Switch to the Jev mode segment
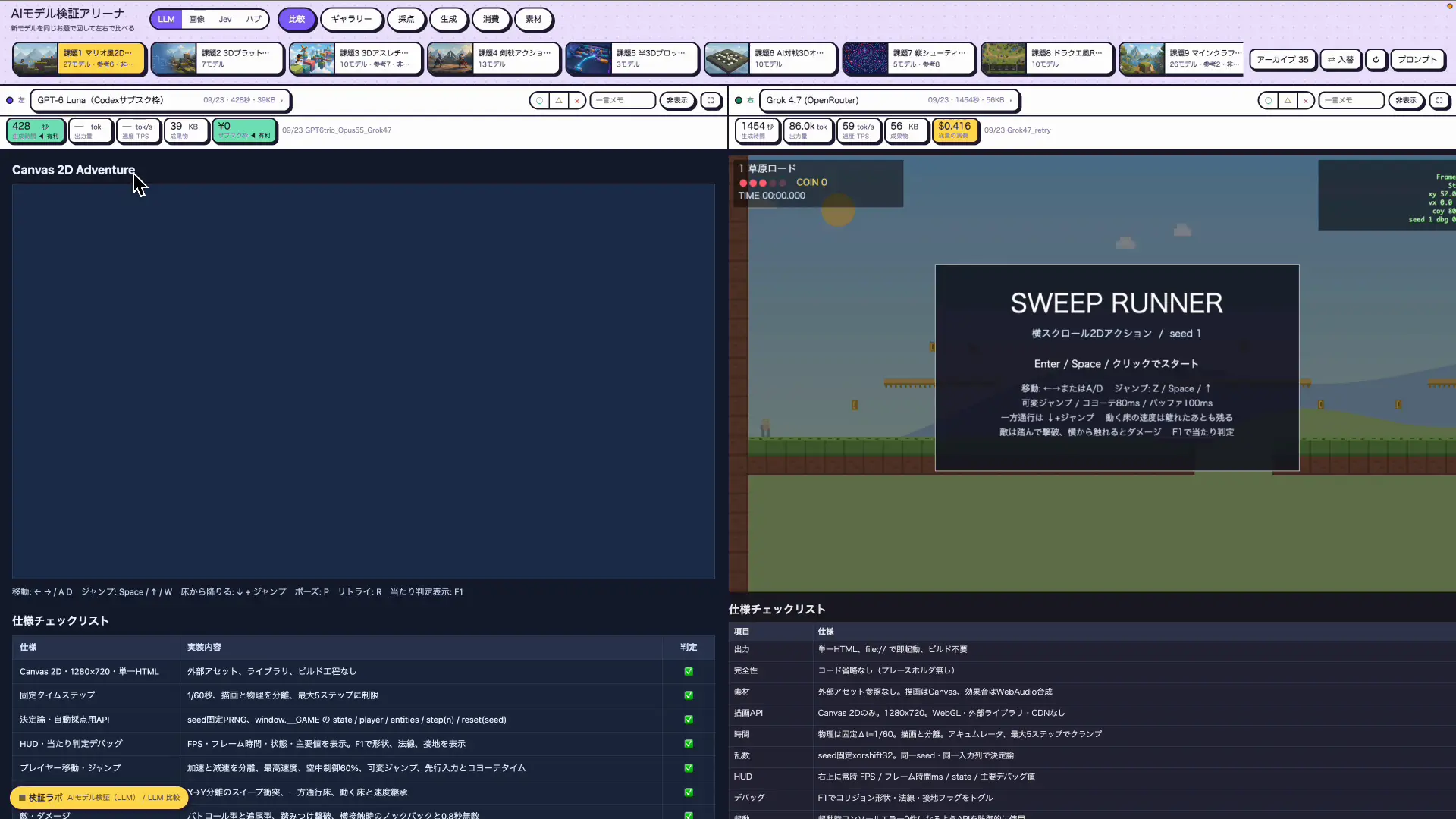 tap(225, 19)
